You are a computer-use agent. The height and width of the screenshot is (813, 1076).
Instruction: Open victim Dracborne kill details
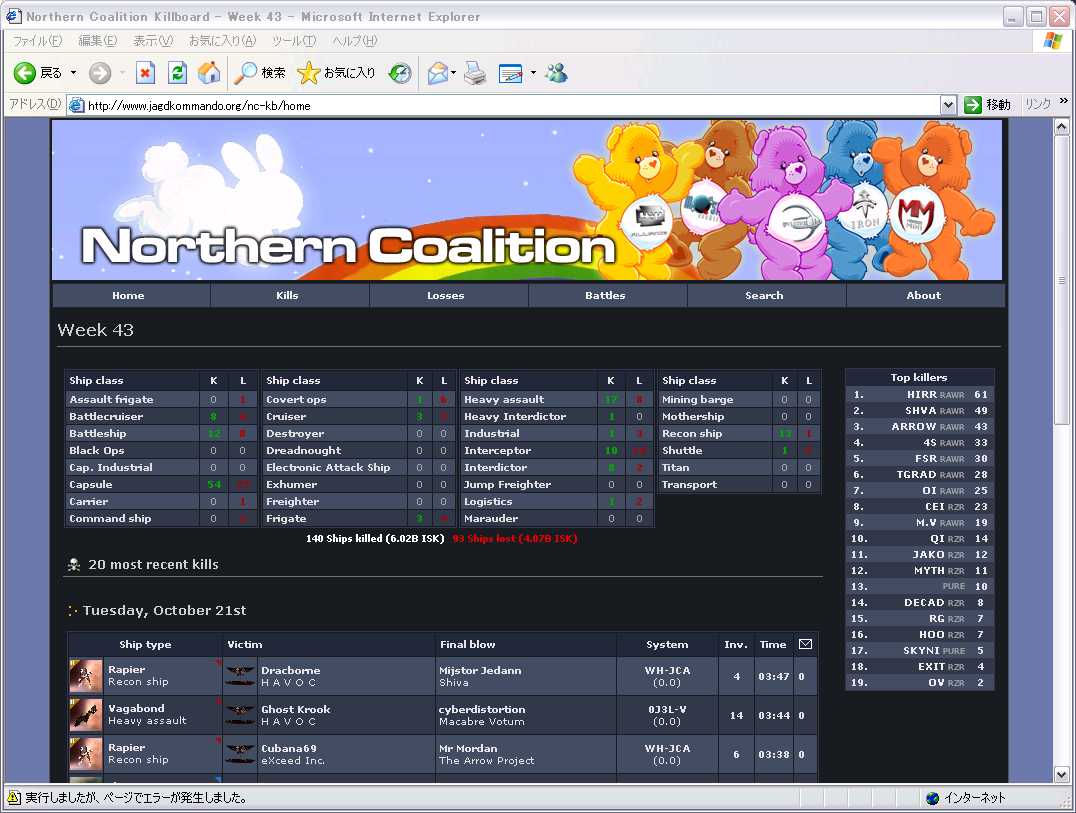290,670
